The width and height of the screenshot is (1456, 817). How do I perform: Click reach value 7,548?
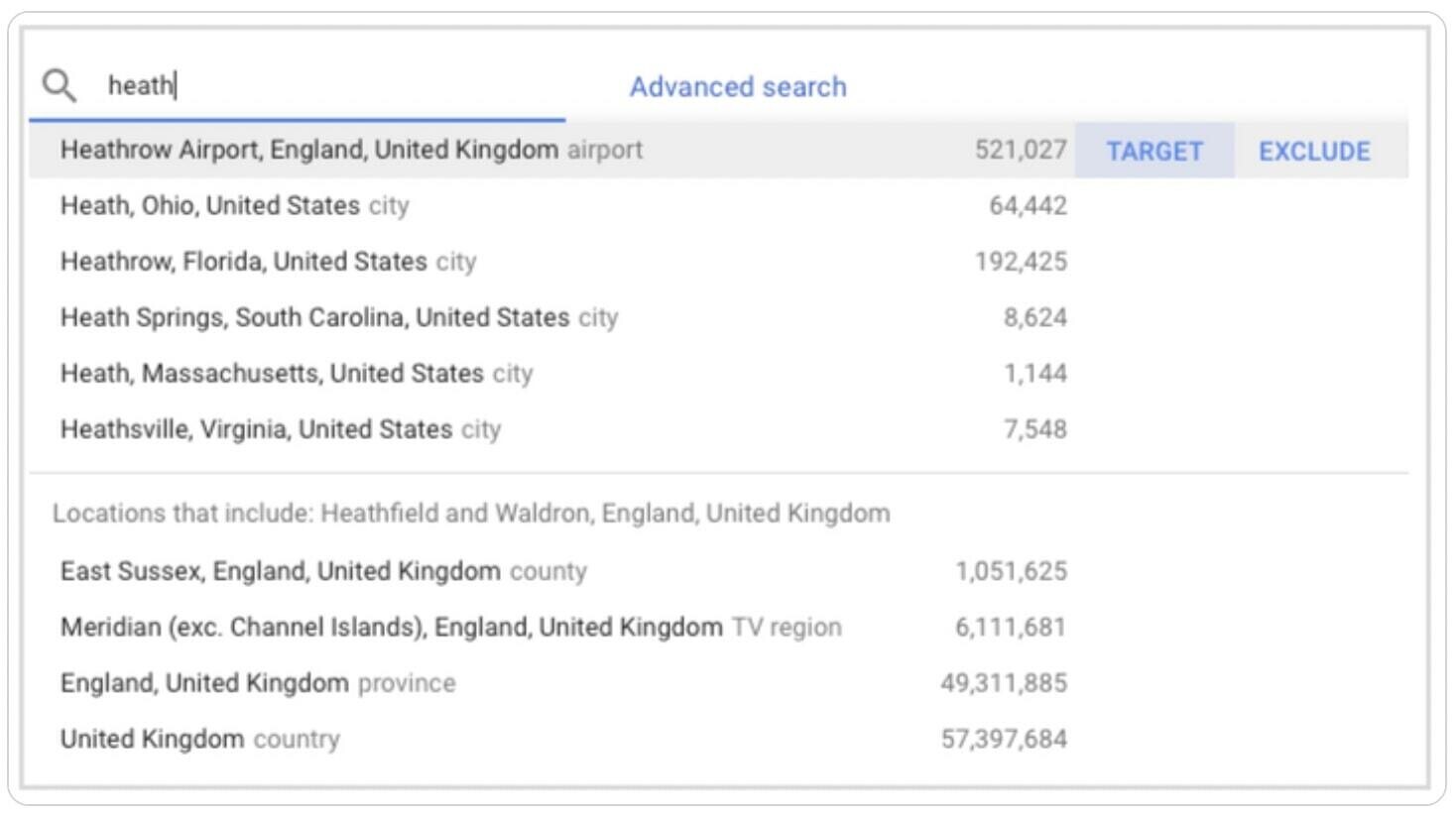1034,429
